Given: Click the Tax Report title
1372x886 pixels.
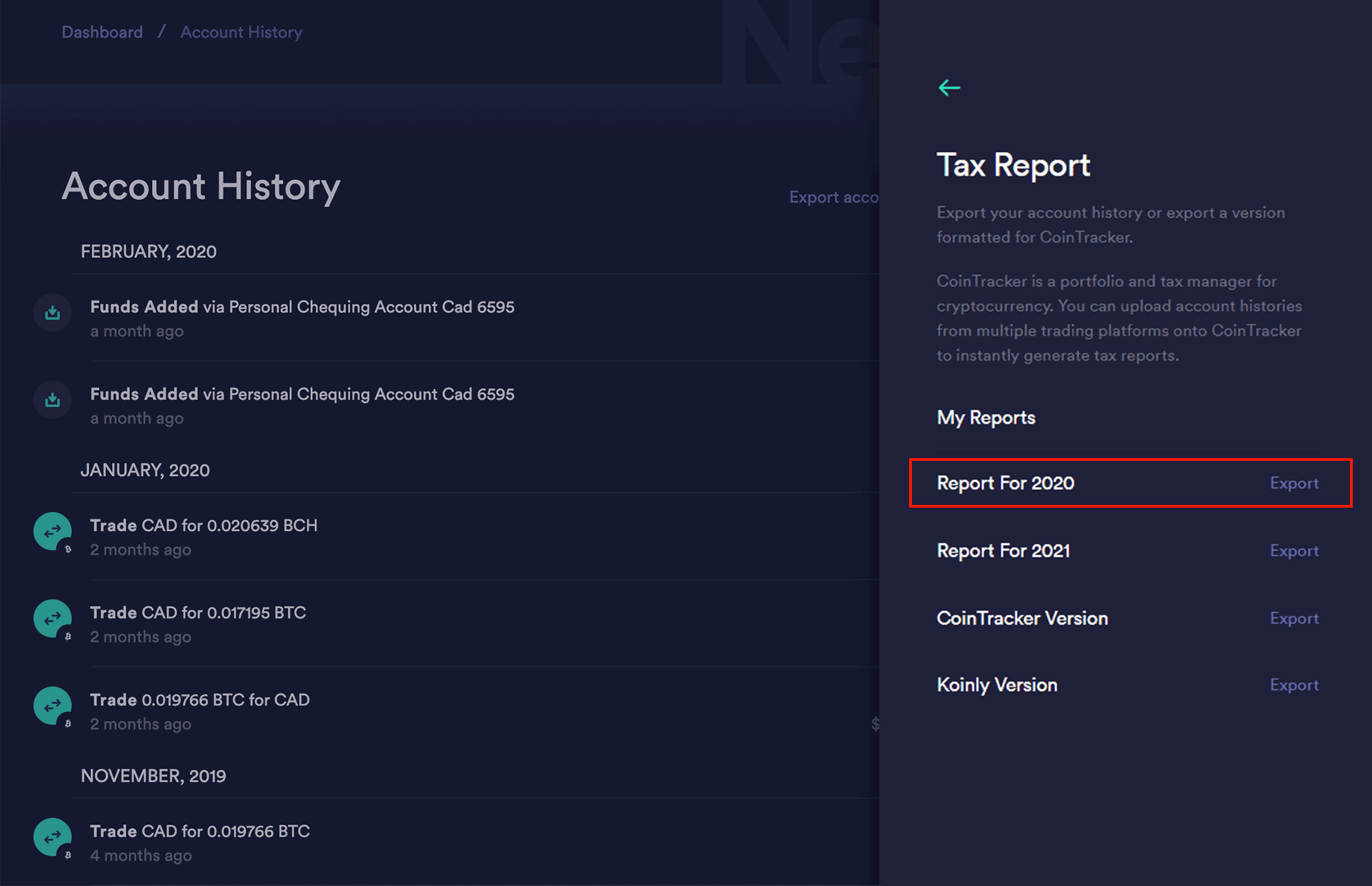Looking at the screenshot, I should point(1012,165).
